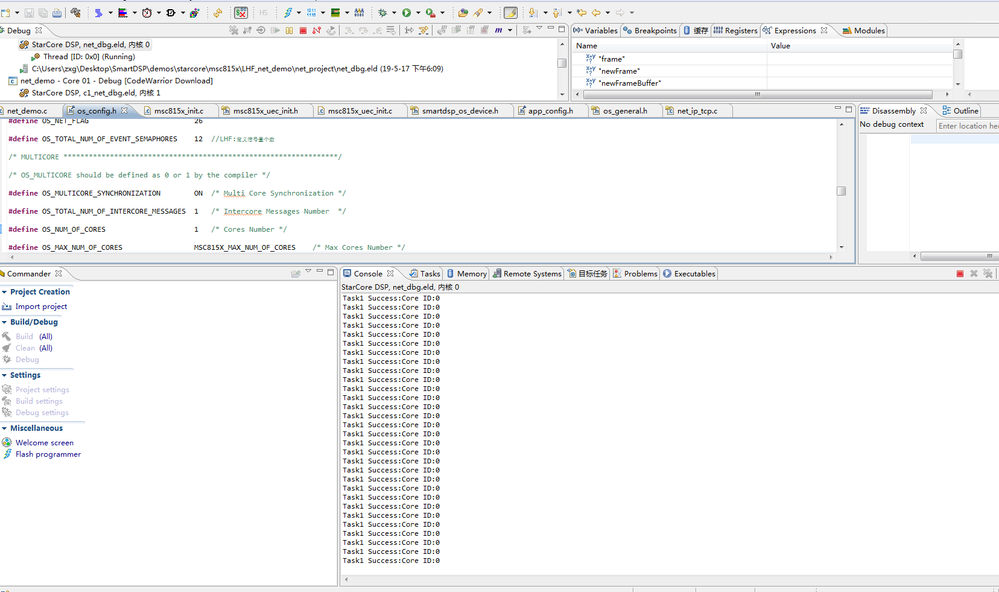
Task: Open the Welcome screen link
Action: 45,443
